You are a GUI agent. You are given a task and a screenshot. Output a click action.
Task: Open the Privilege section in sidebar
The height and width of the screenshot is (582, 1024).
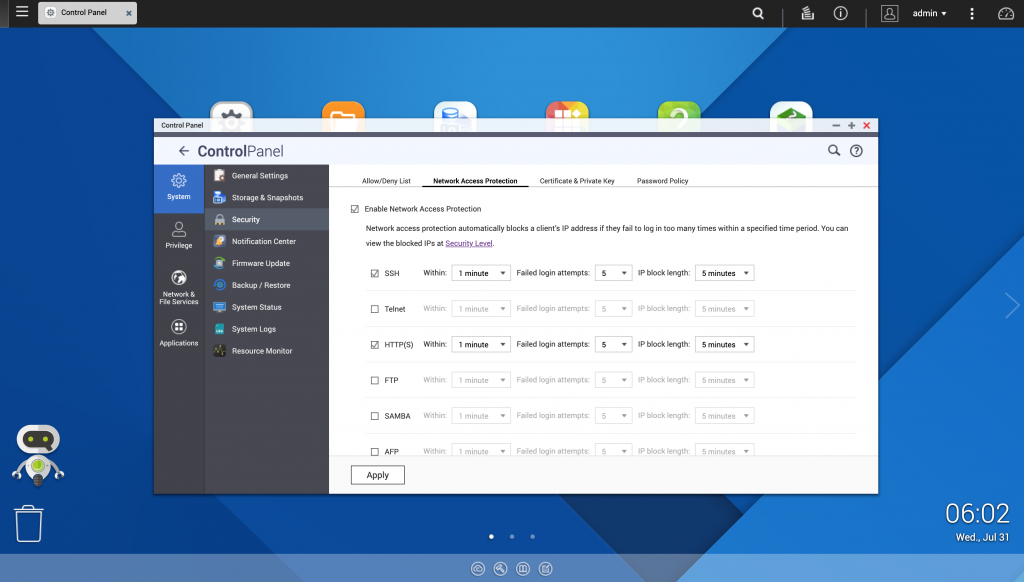pos(179,235)
